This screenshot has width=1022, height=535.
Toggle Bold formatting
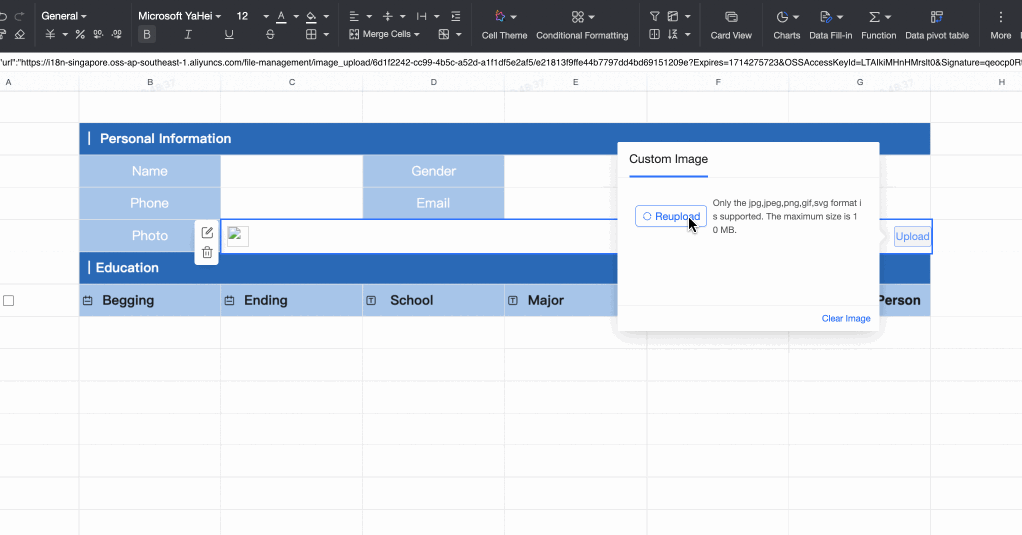(147, 35)
